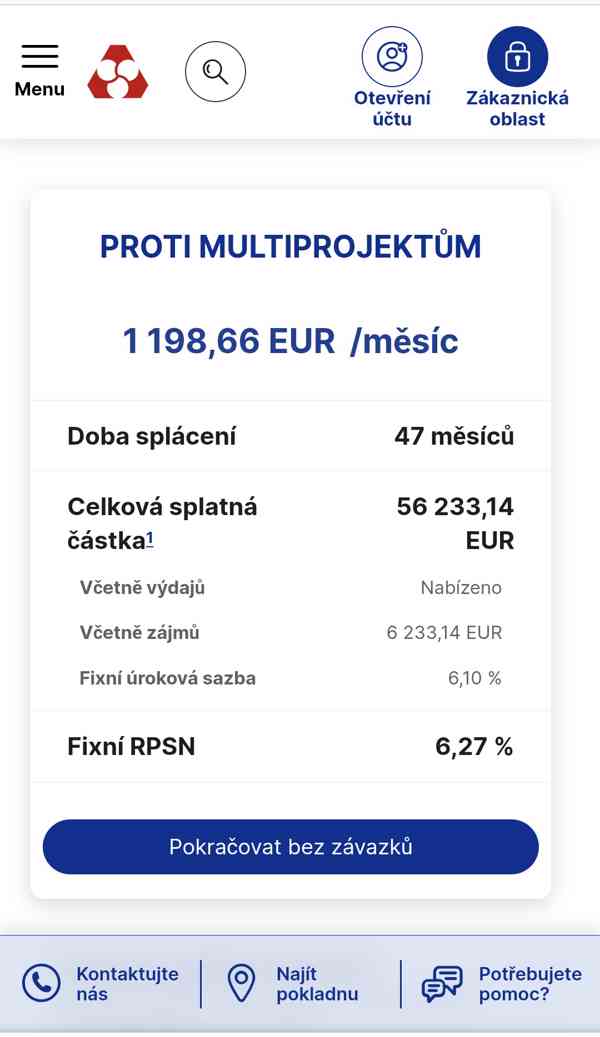Screen dimensions: 600x1037
Task: Click the phone icon for Kontaktujte nás
Action: tap(41, 984)
